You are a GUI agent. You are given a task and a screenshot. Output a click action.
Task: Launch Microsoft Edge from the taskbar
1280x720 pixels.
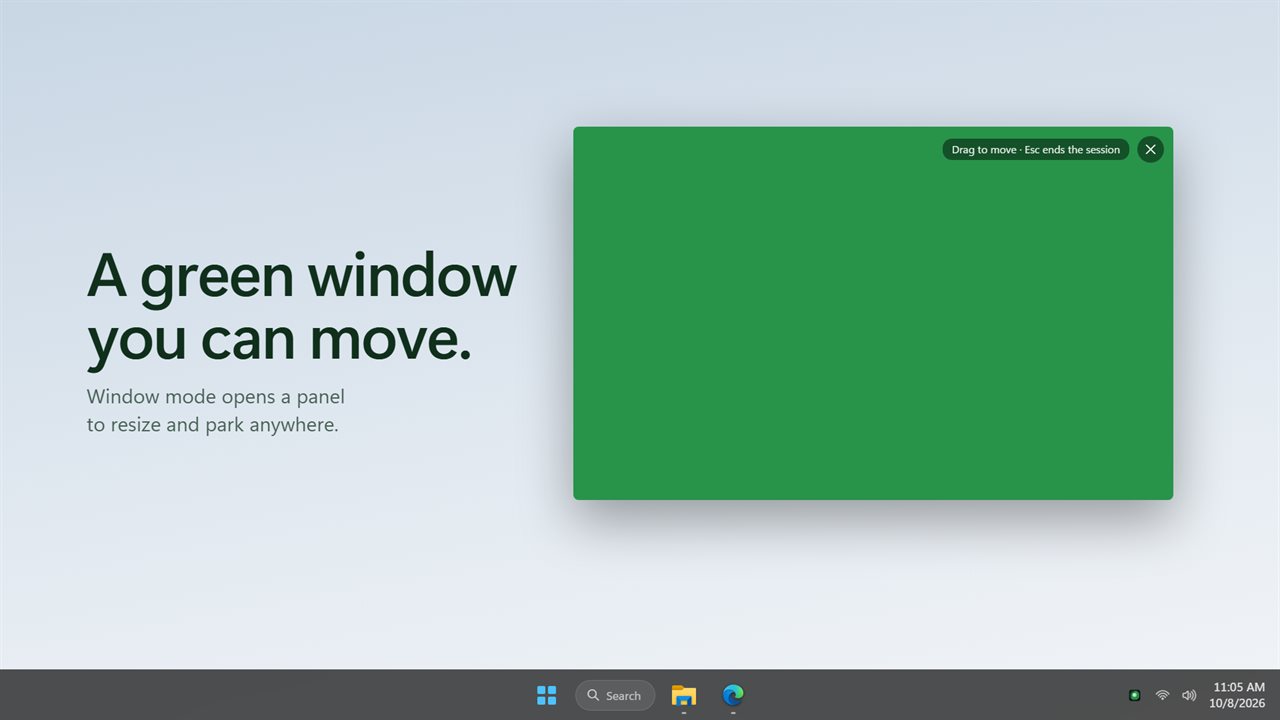(x=733, y=695)
